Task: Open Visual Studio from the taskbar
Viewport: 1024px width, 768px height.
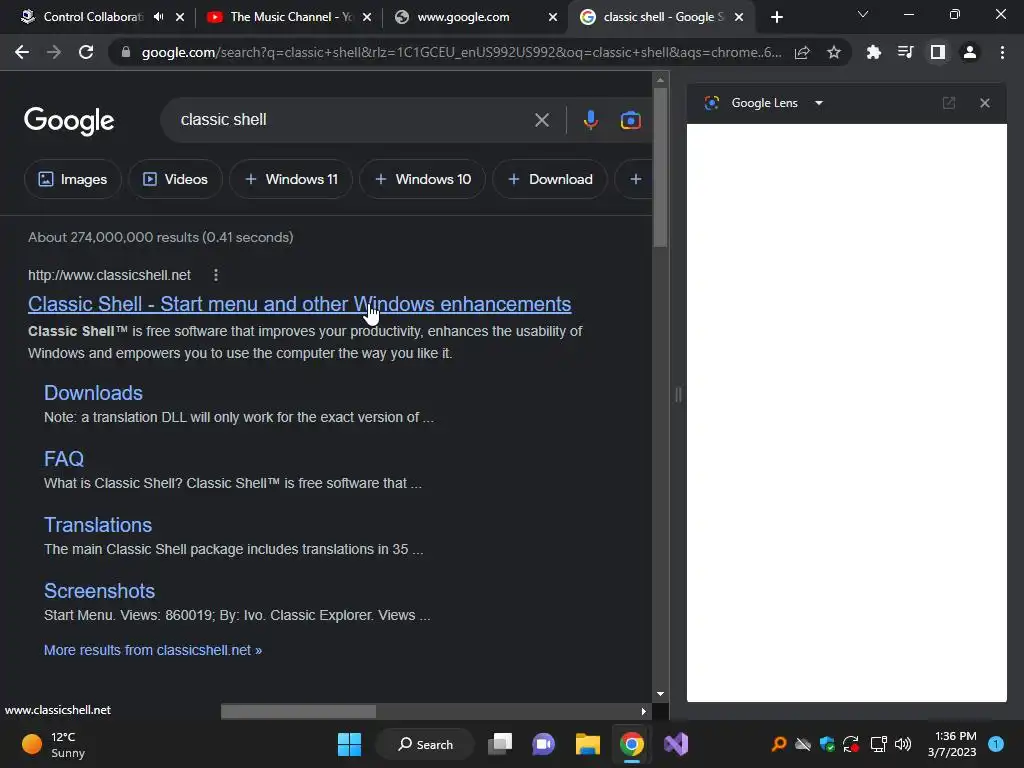Action: tap(676, 744)
